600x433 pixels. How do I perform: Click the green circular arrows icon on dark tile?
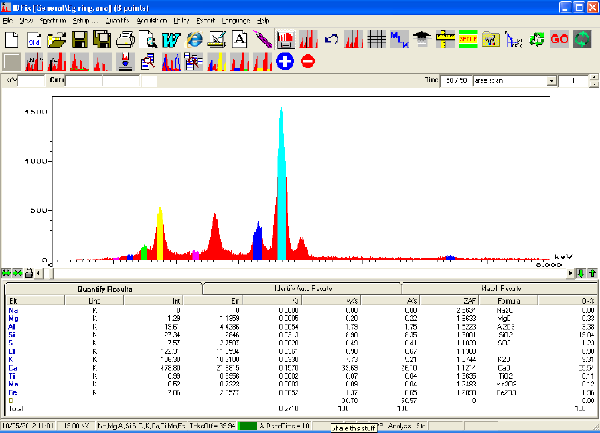(x=582, y=39)
